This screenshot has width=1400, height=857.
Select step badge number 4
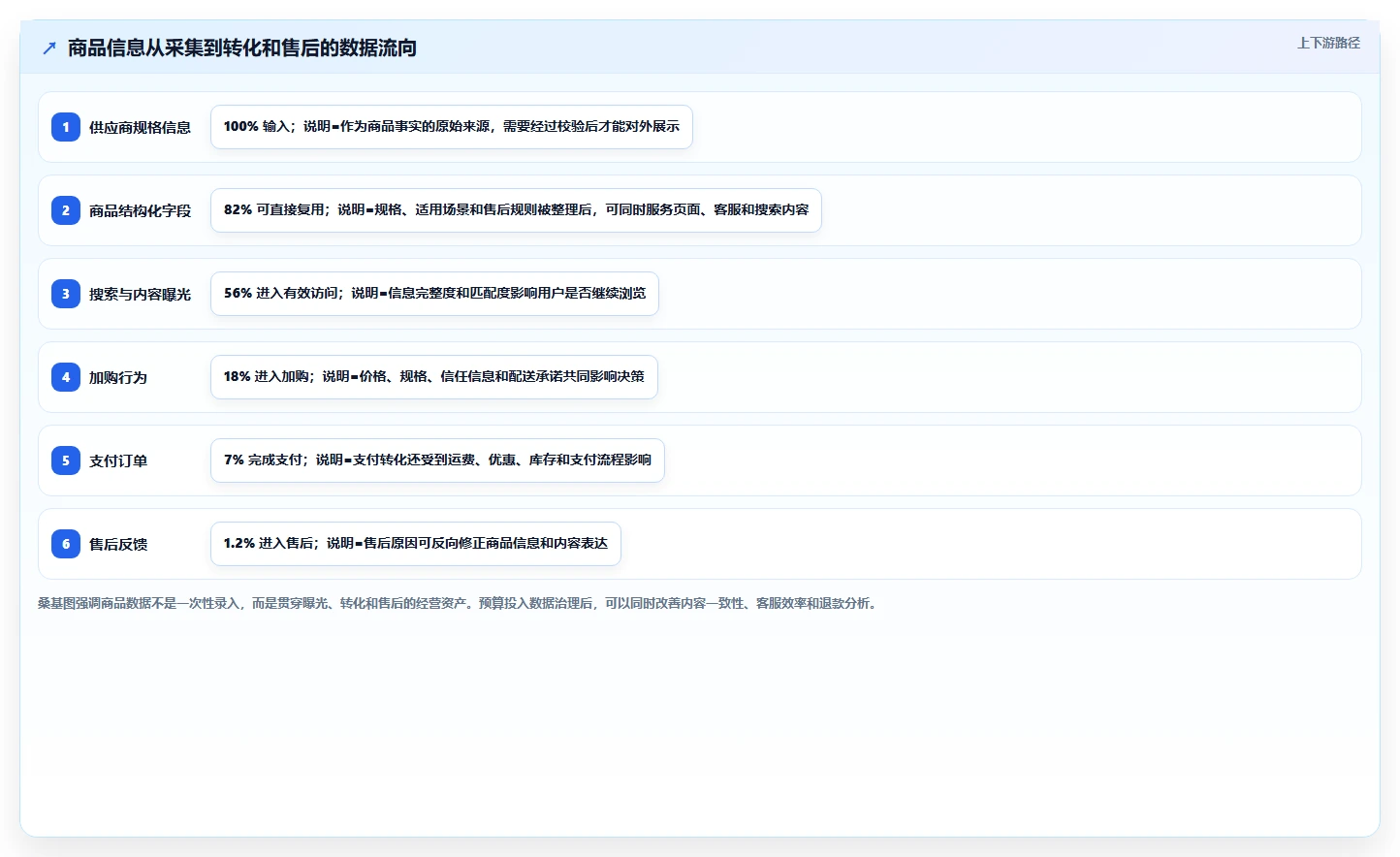click(66, 377)
